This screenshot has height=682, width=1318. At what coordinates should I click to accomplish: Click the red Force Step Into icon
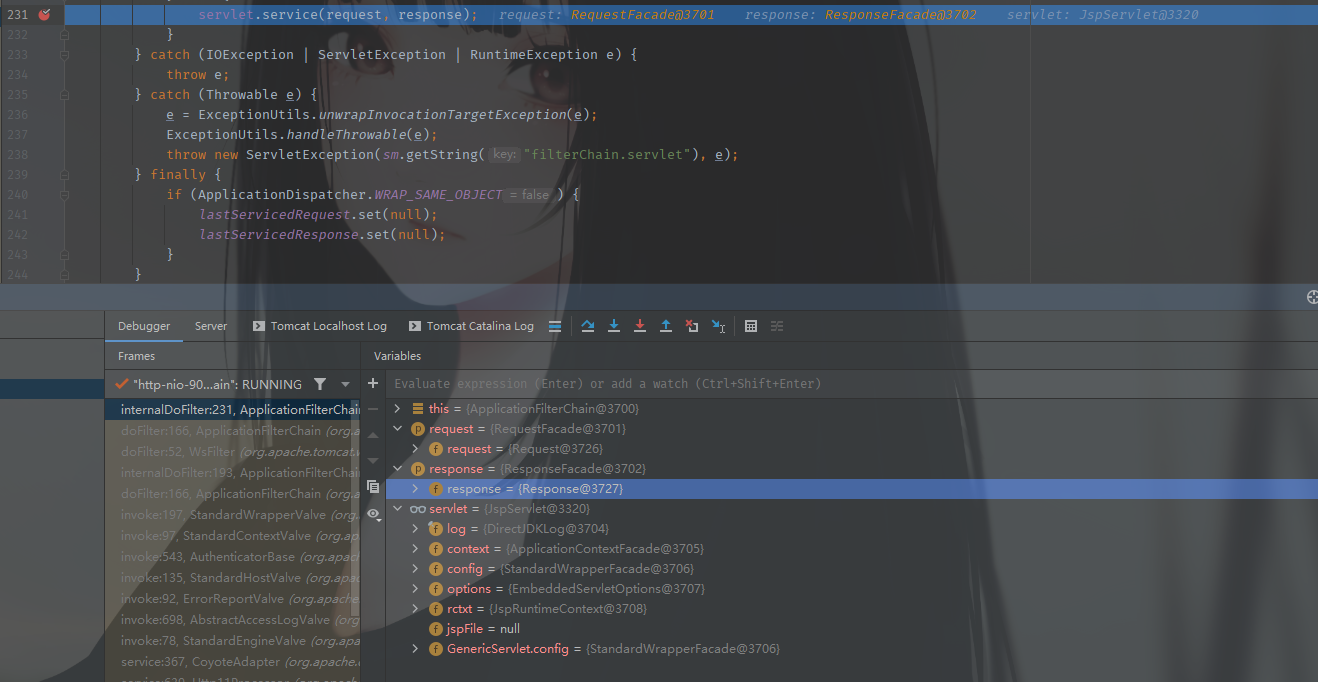[640, 326]
